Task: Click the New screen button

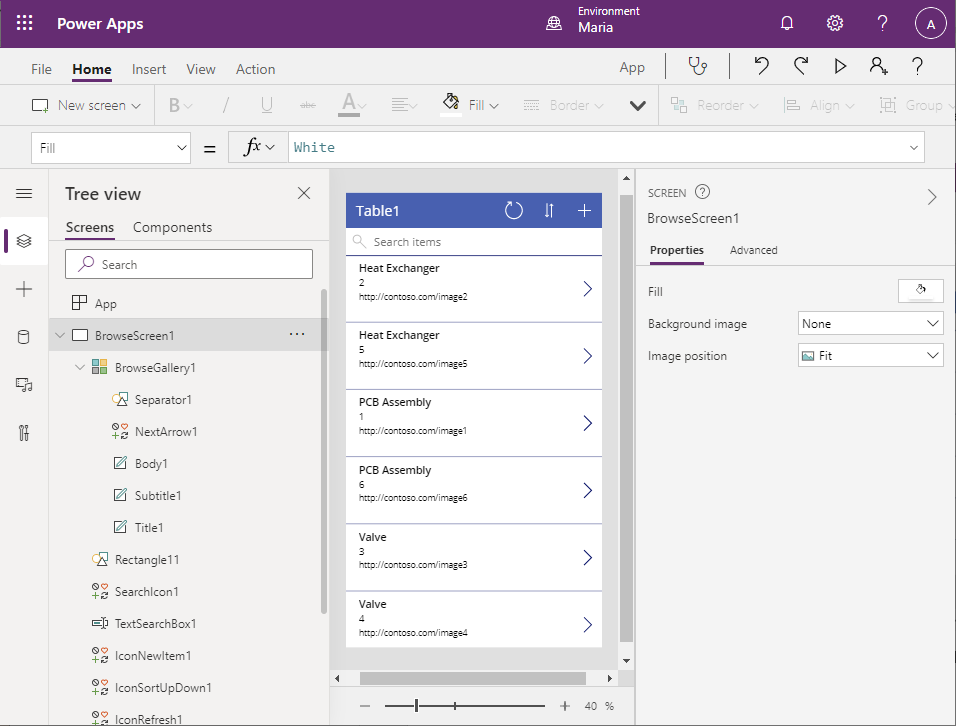Action: point(86,105)
